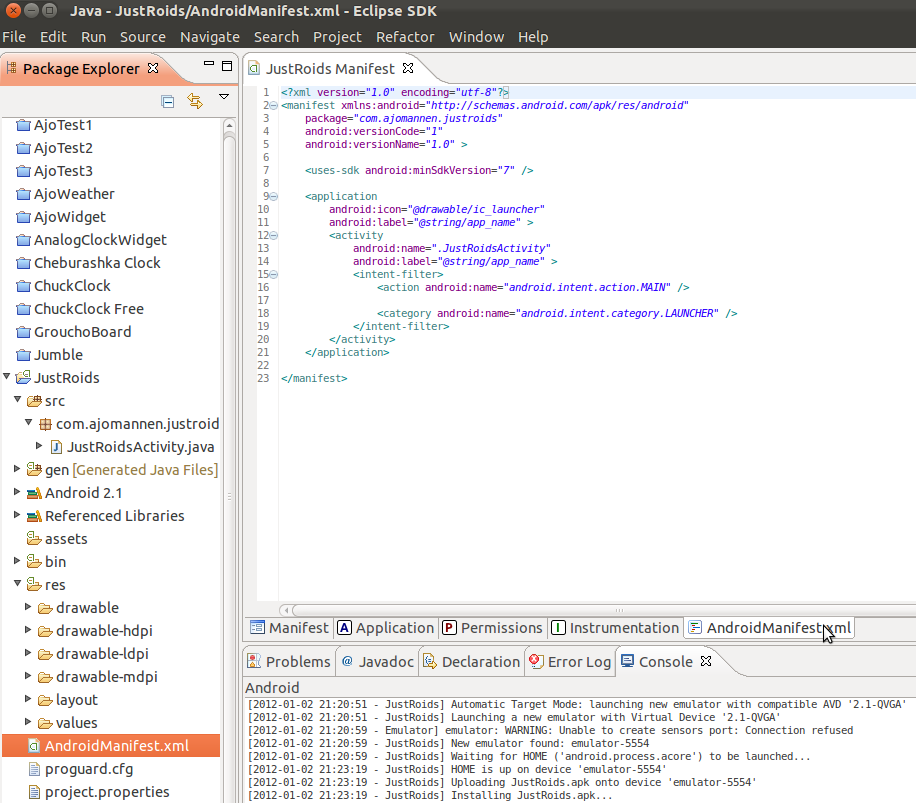Expand the layout folder node
This screenshot has height=803, width=916.
28,698
